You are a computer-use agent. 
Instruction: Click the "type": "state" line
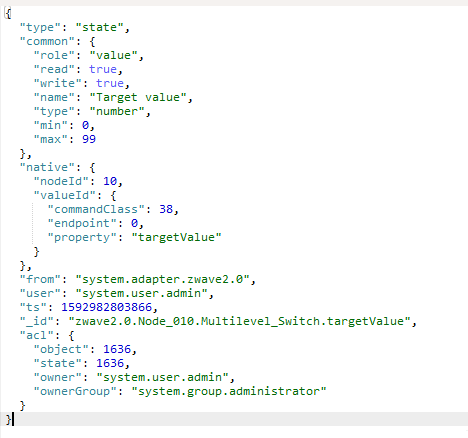pyautogui.click(x=74, y=27)
